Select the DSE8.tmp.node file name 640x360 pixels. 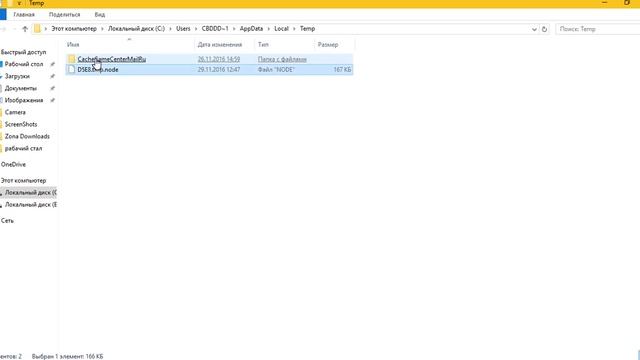(x=98, y=70)
